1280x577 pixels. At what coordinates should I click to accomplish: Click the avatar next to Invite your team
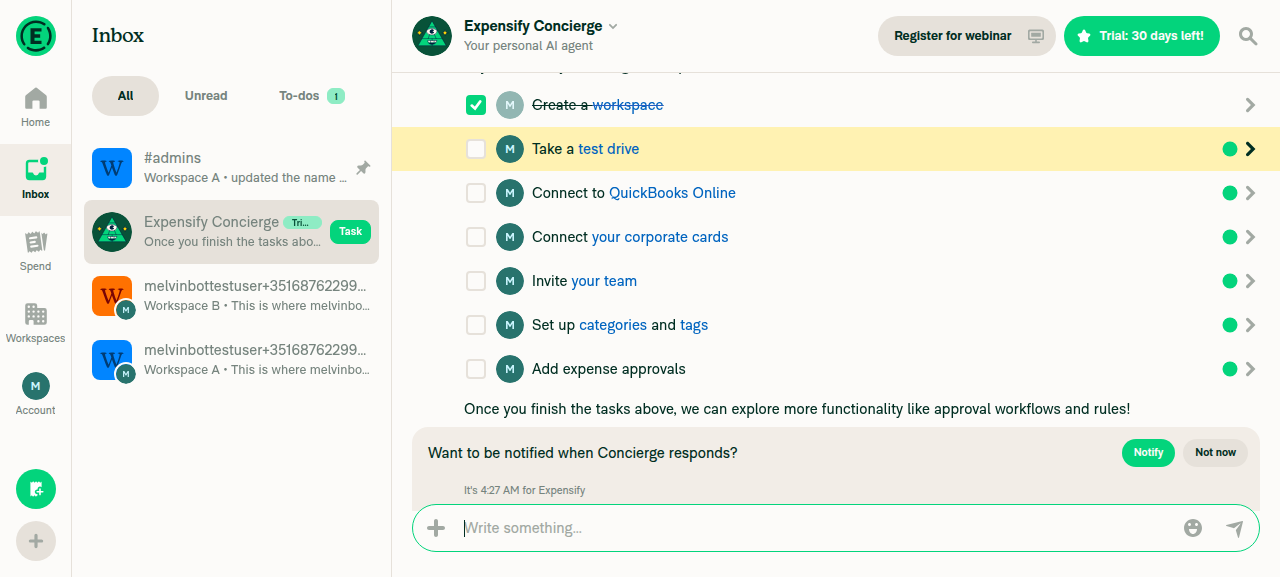click(510, 281)
